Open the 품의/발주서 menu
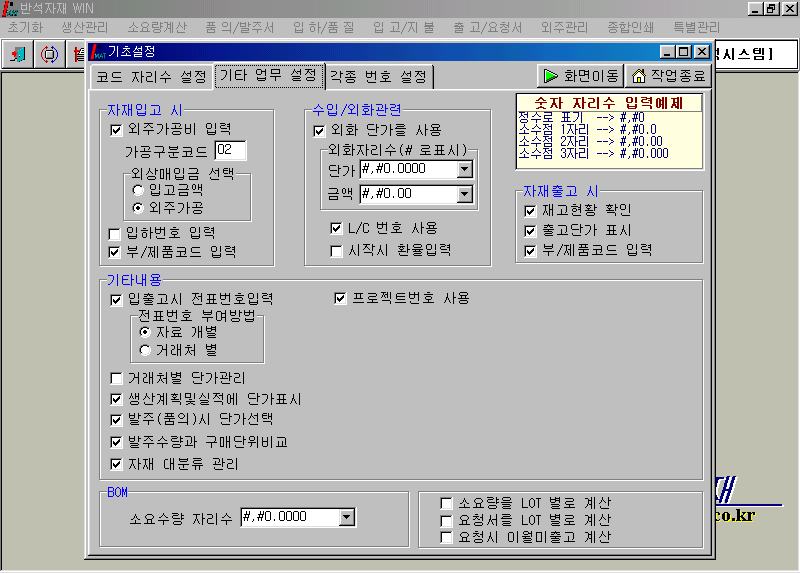 coord(239,27)
